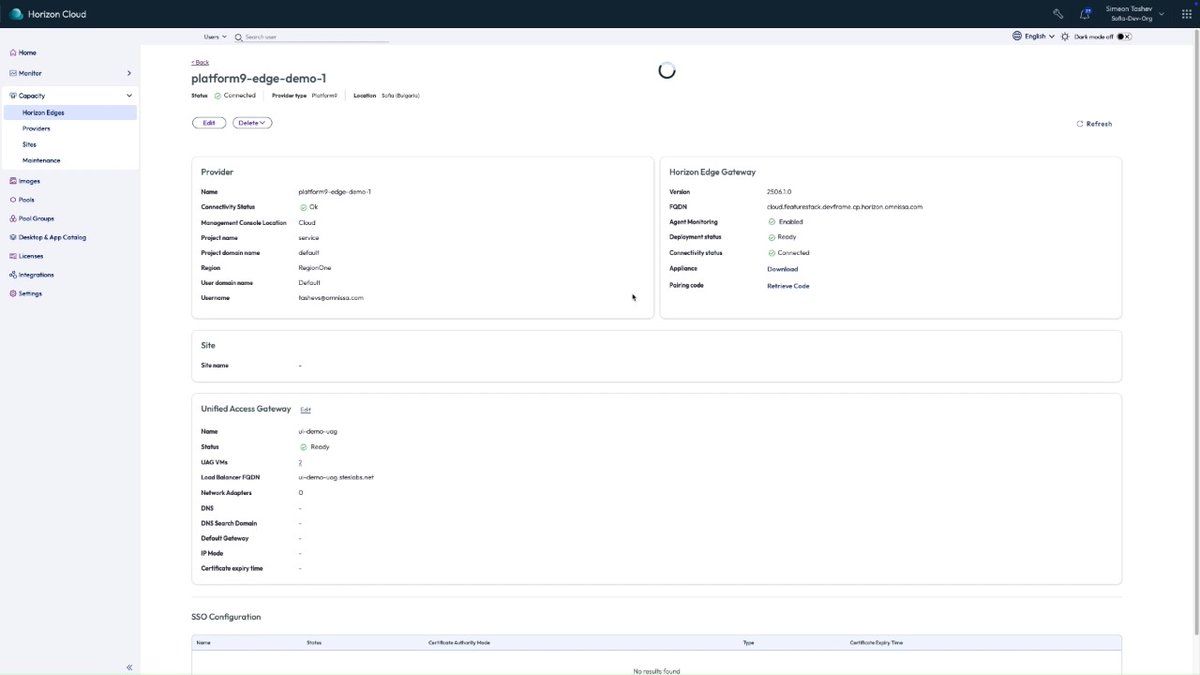Click the Name column header in SSO table
The width and height of the screenshot is (1200, 675).
[x=203, y=643]
